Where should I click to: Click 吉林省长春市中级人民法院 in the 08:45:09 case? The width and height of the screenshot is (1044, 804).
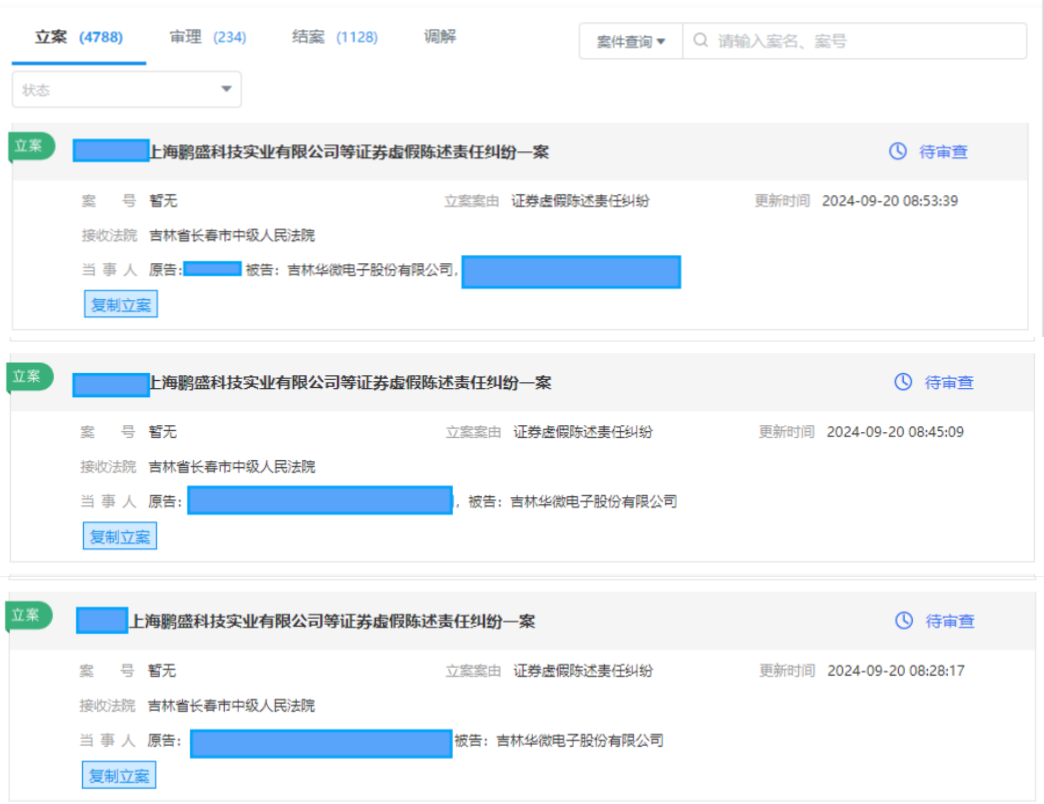click(232, 467)
